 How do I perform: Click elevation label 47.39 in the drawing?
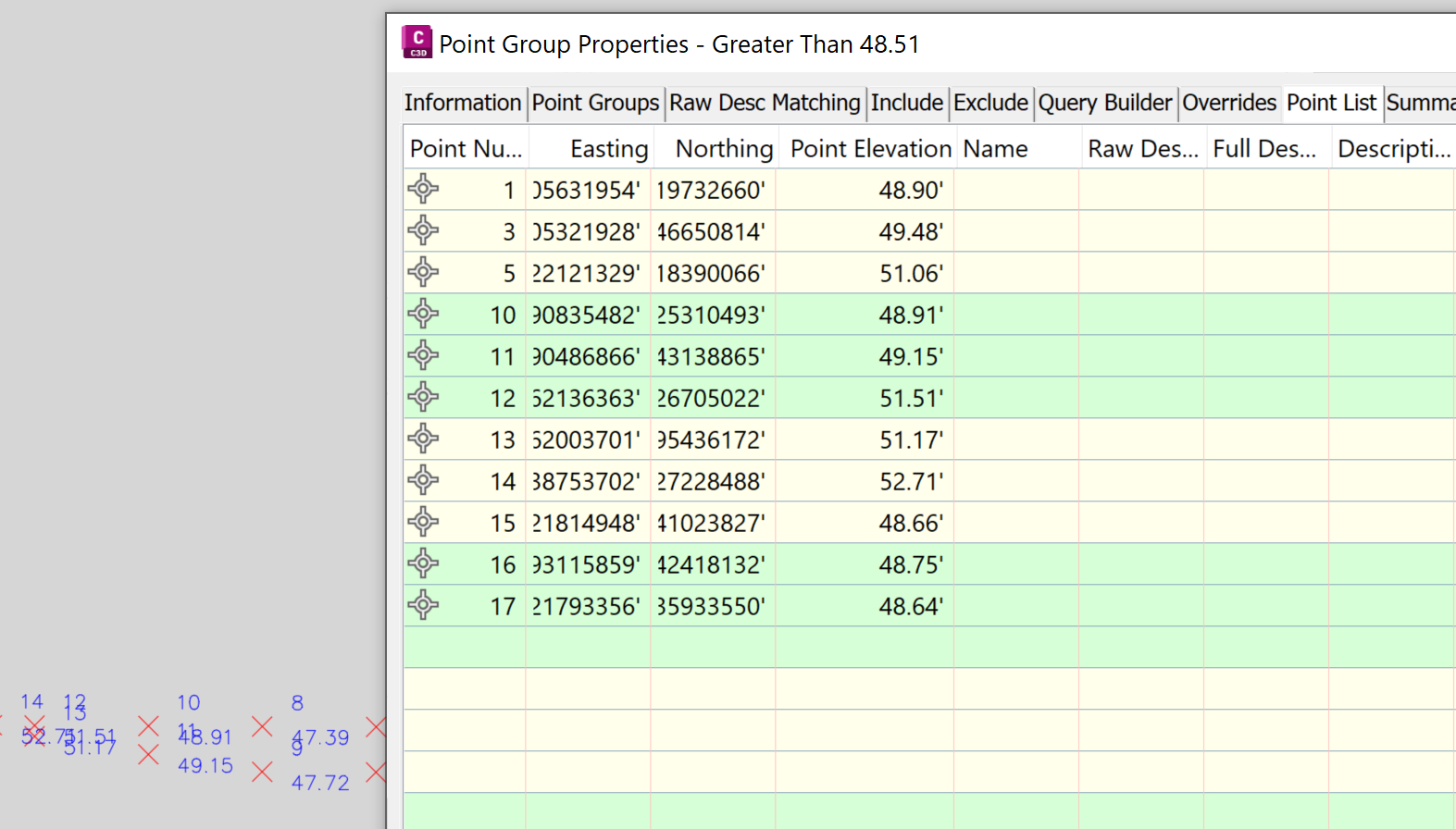coord(321,737)
